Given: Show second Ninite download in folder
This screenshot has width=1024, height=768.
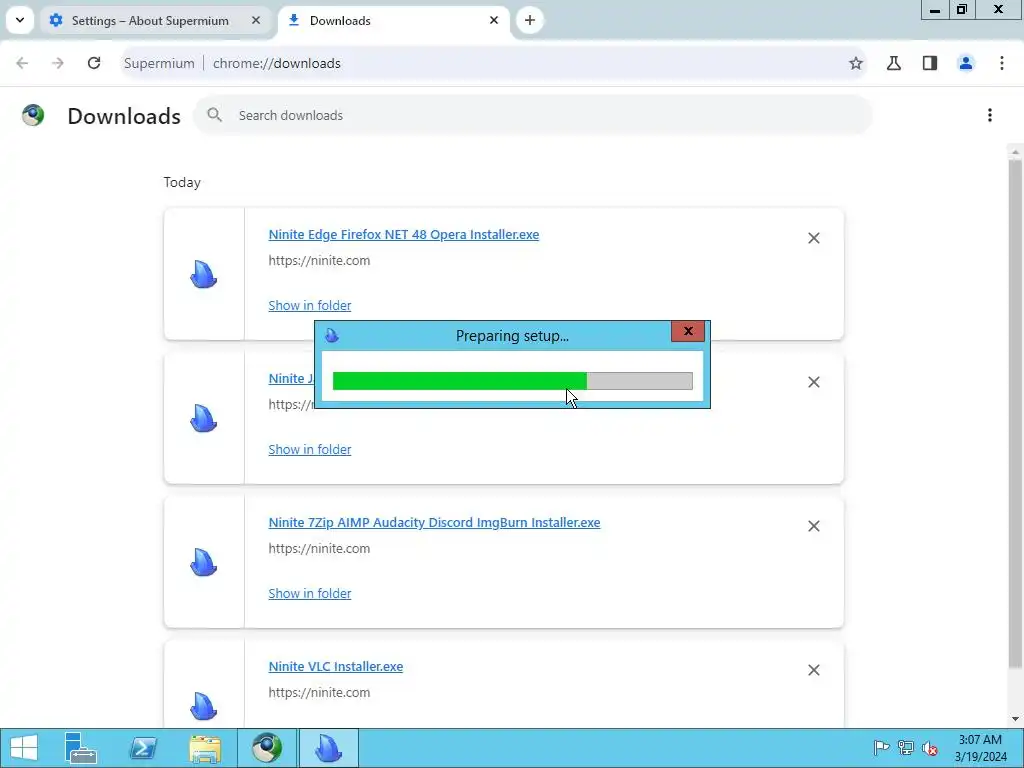Looking at the screenshot, I should click(310, 449).
